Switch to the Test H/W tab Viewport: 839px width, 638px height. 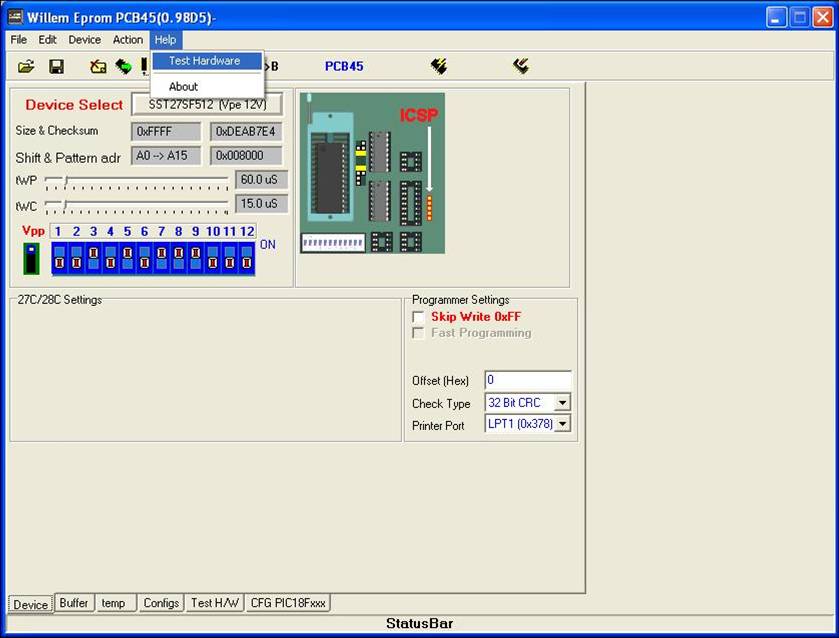[x=215, y=603]
